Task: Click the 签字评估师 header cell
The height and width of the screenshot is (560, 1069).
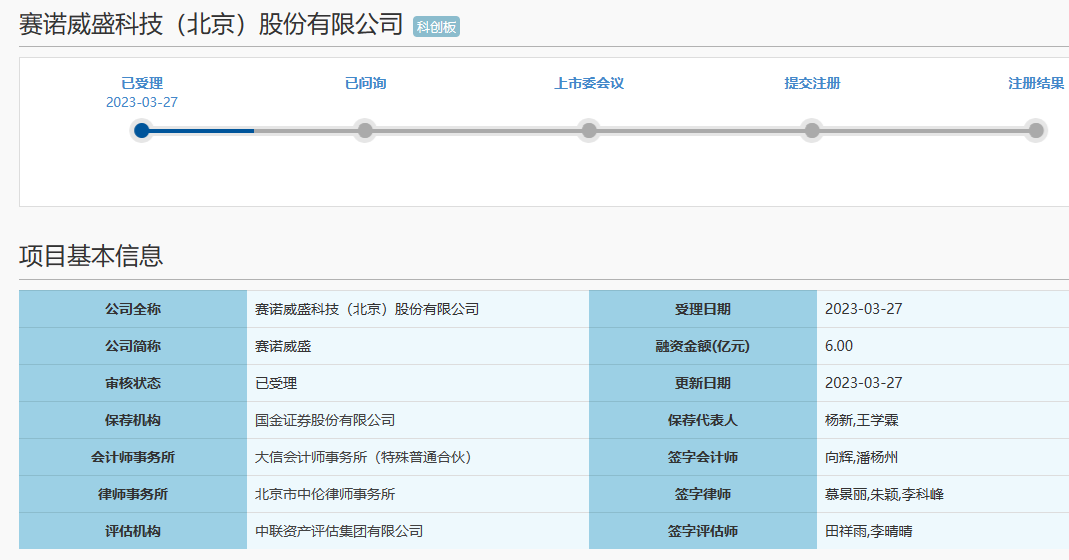Action: (x=703, y=531)
